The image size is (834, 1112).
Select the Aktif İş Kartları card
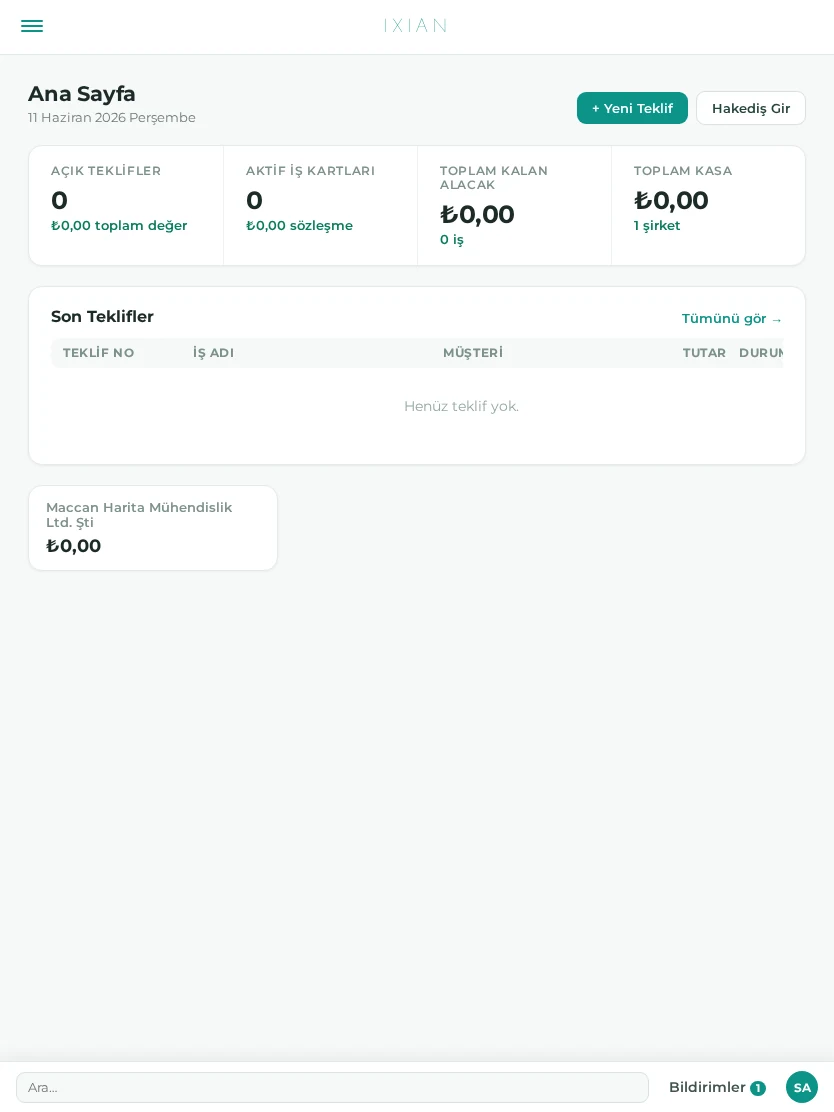coord(321,206)
